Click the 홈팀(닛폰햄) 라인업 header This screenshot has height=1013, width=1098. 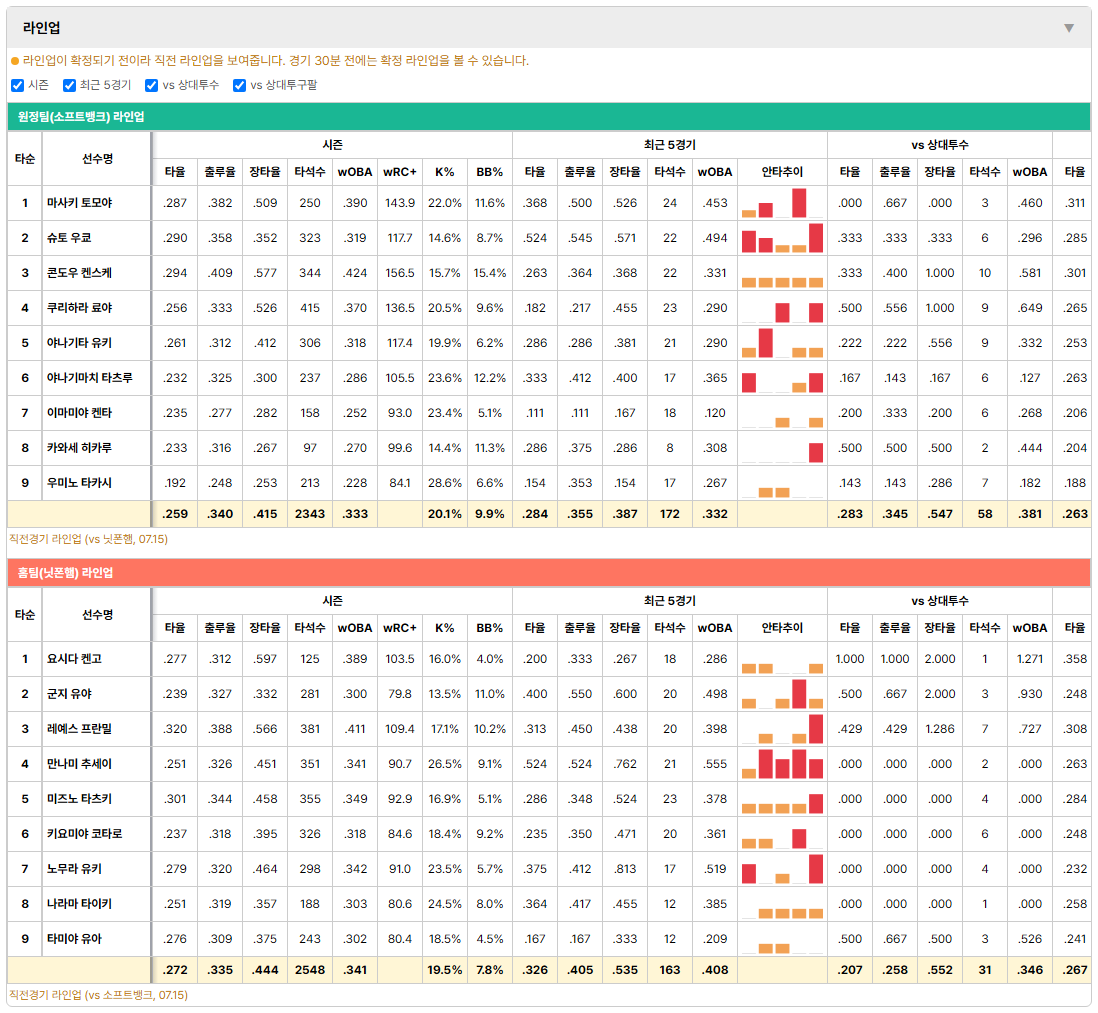click(549, 573)
